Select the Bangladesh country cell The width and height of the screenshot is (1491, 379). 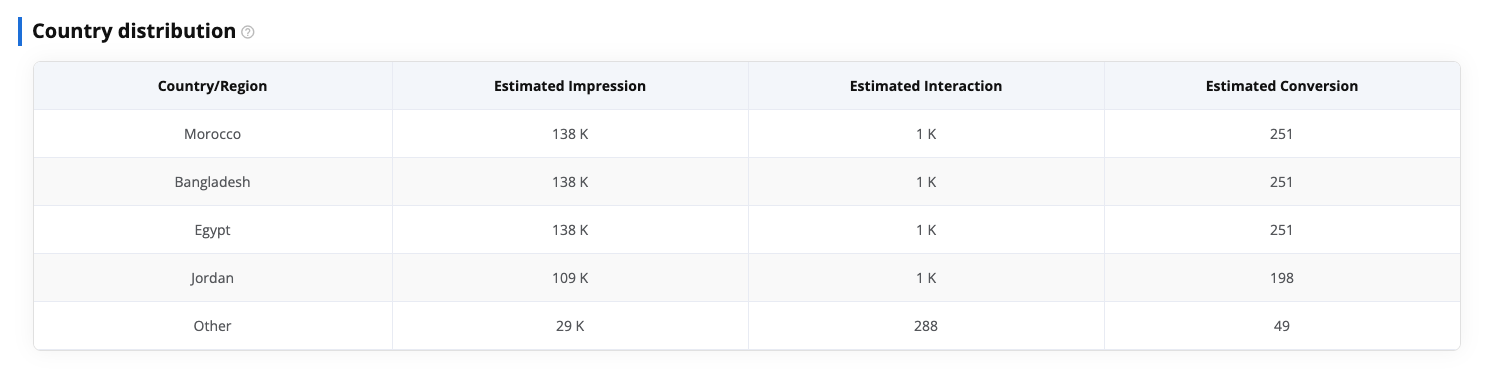click(213, 182)
